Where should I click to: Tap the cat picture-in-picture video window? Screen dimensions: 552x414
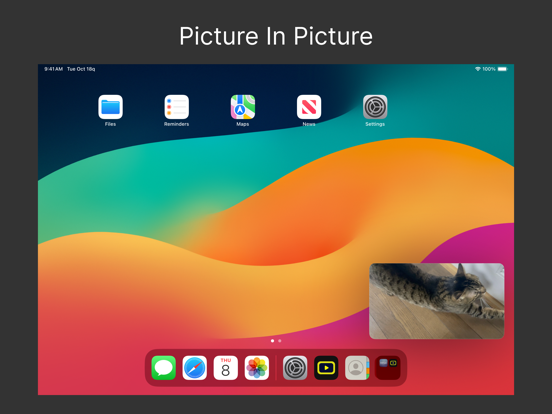click(x=437, y=301)
